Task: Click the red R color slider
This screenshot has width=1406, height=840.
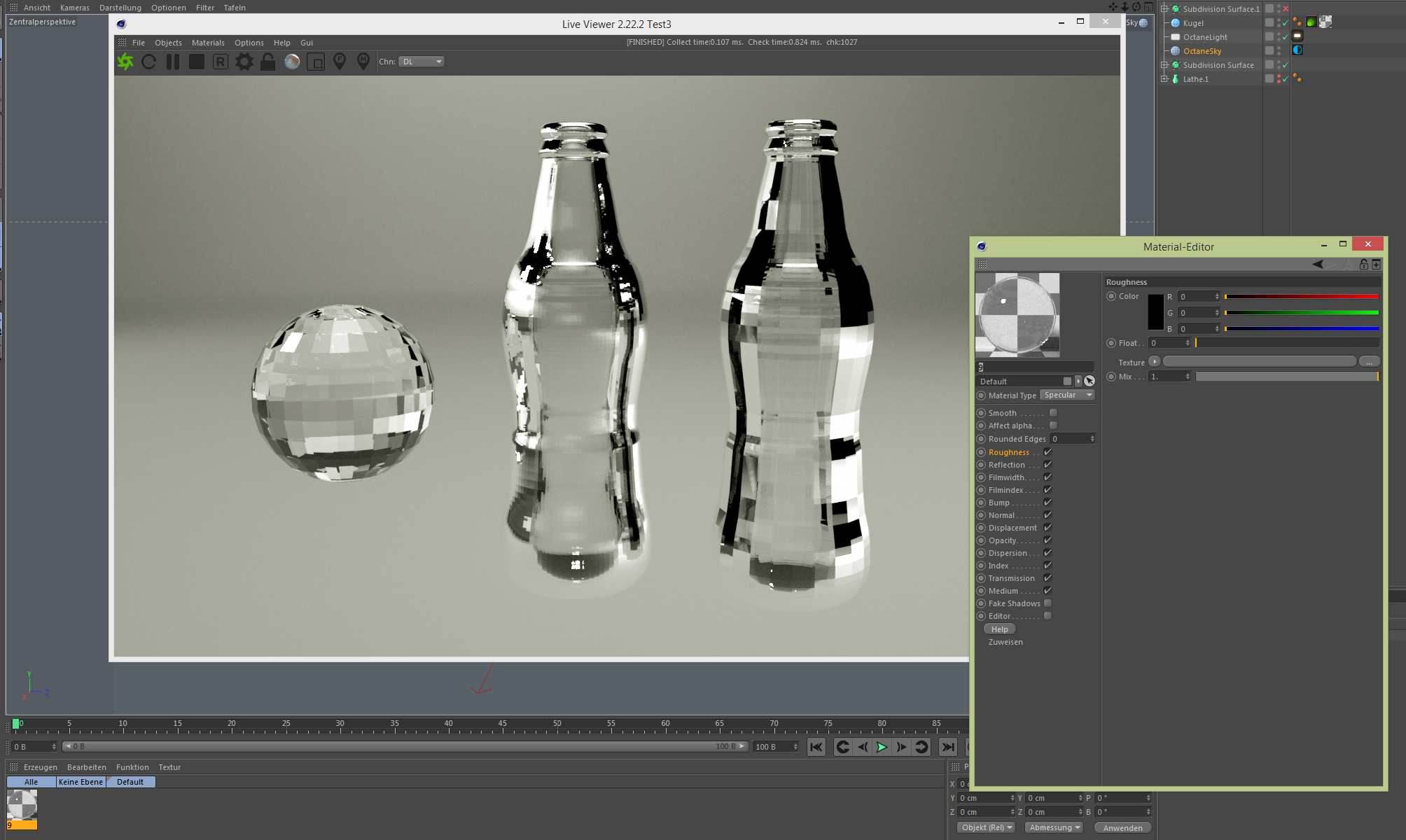Action: [1301, 297]
